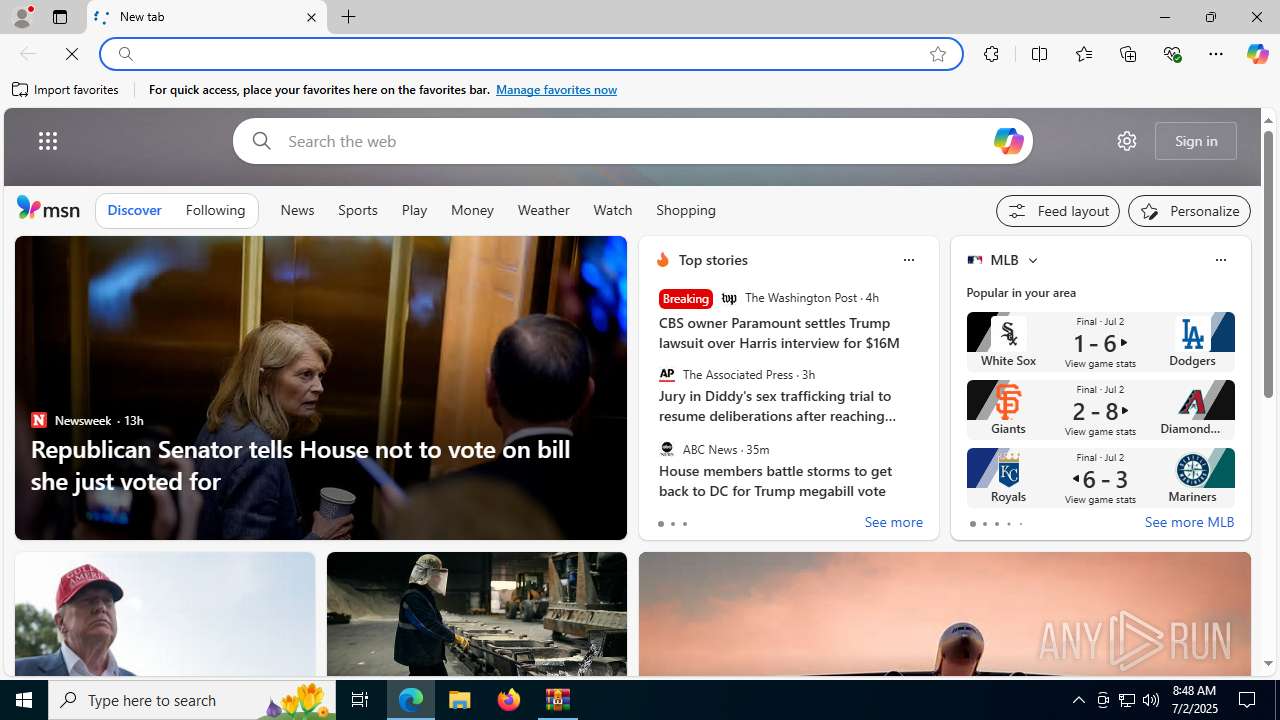Show hidden system tray icons

(1078, 700)
